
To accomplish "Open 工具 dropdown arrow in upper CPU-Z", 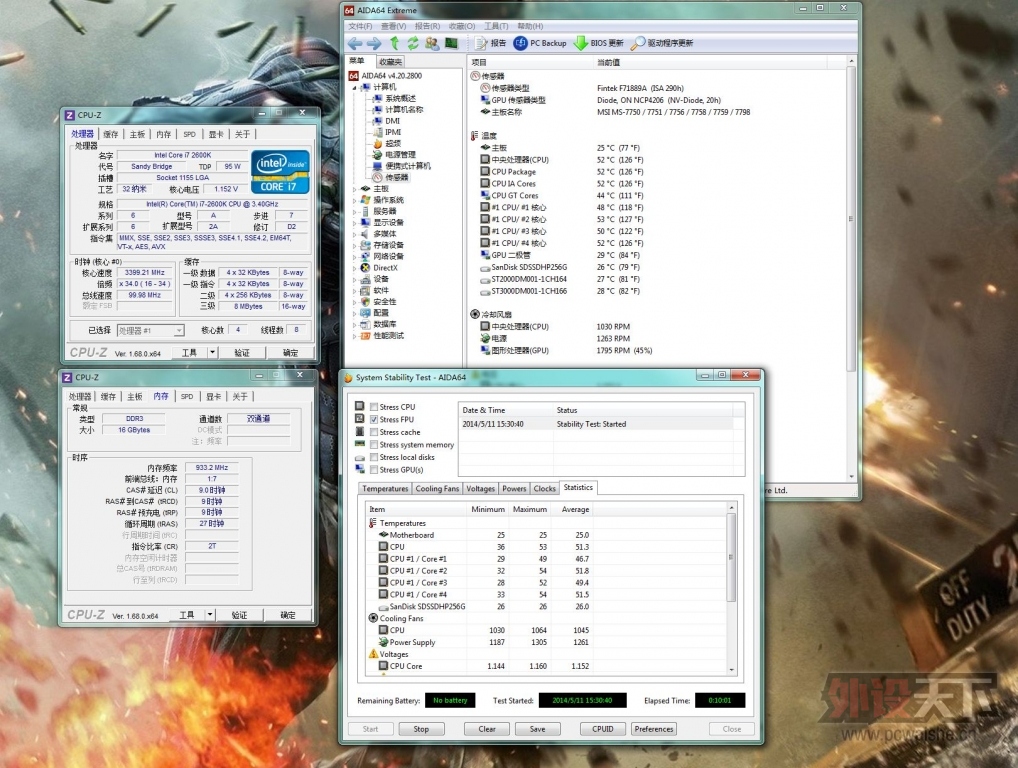I will [212, 353].
